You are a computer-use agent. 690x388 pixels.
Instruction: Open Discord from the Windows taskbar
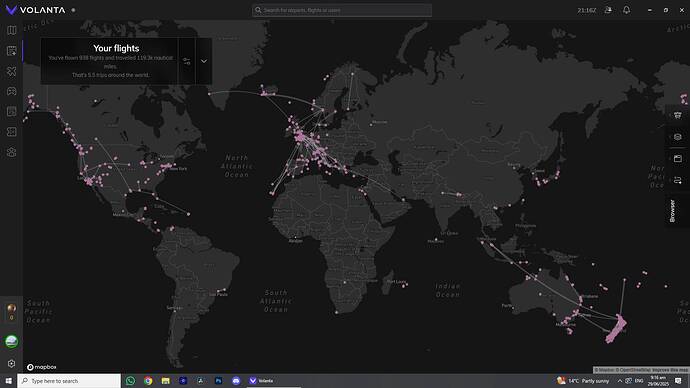(236, 381)
